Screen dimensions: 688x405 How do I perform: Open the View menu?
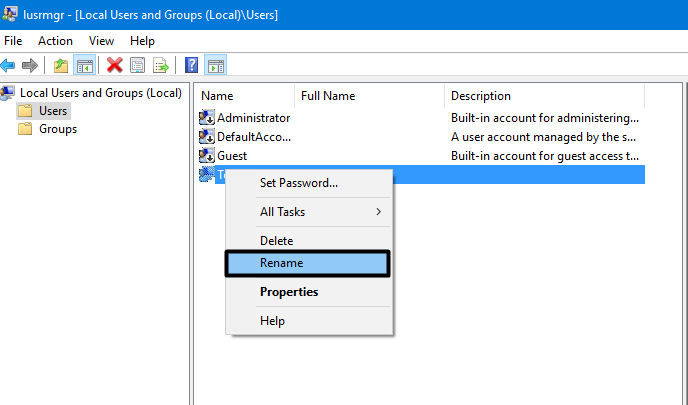101,41
